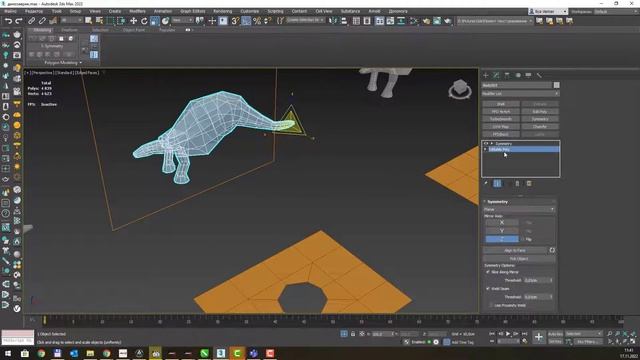Apply the Symmetry modifier set button
This screenshot has width=640, height=360.
point(540,119)
